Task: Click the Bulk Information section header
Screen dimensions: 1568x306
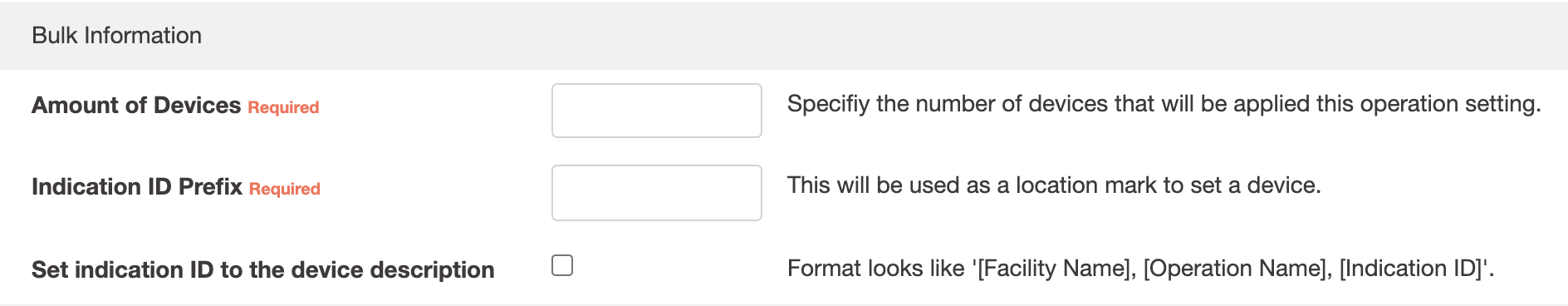Action: coord(116,35)
